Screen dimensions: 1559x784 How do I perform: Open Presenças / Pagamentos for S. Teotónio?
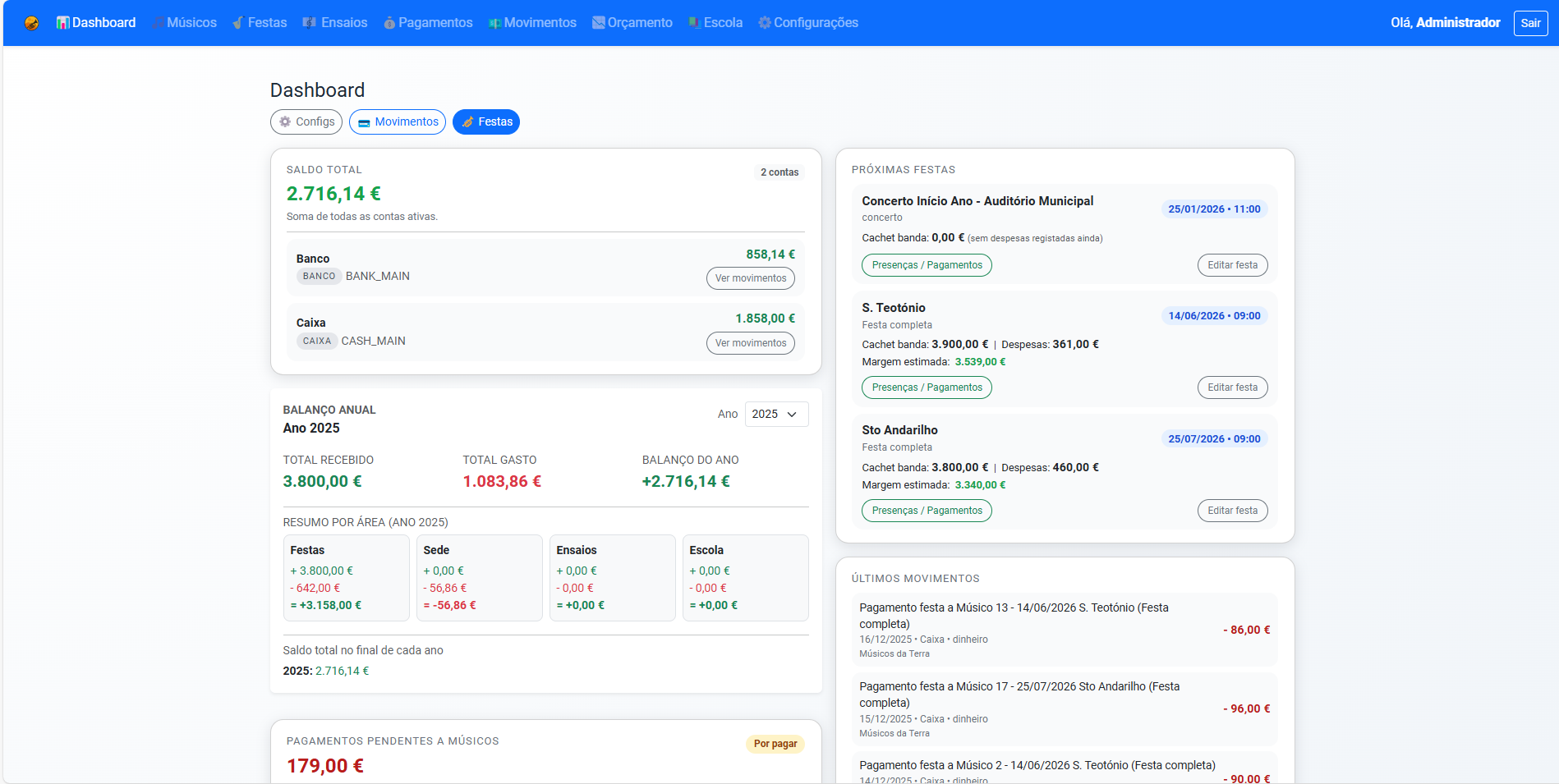(x=927, y=387)
